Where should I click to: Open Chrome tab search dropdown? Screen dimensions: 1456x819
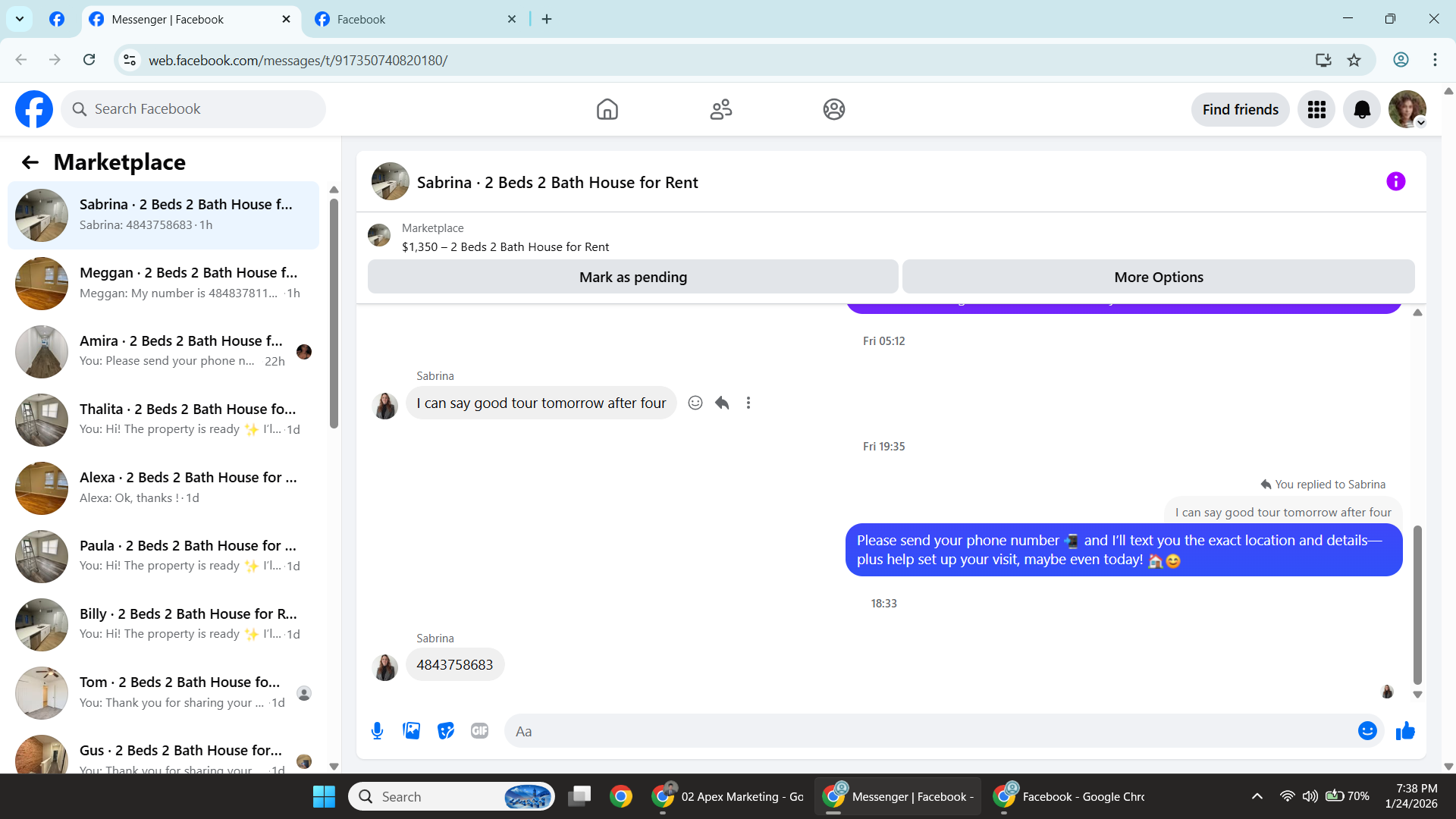pos(20,19)
